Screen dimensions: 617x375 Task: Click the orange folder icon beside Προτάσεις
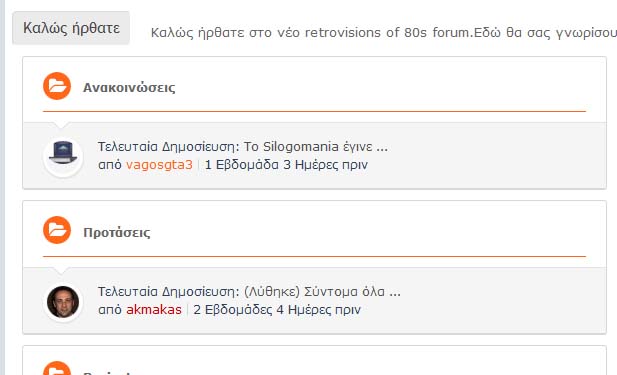click(57, 230)
